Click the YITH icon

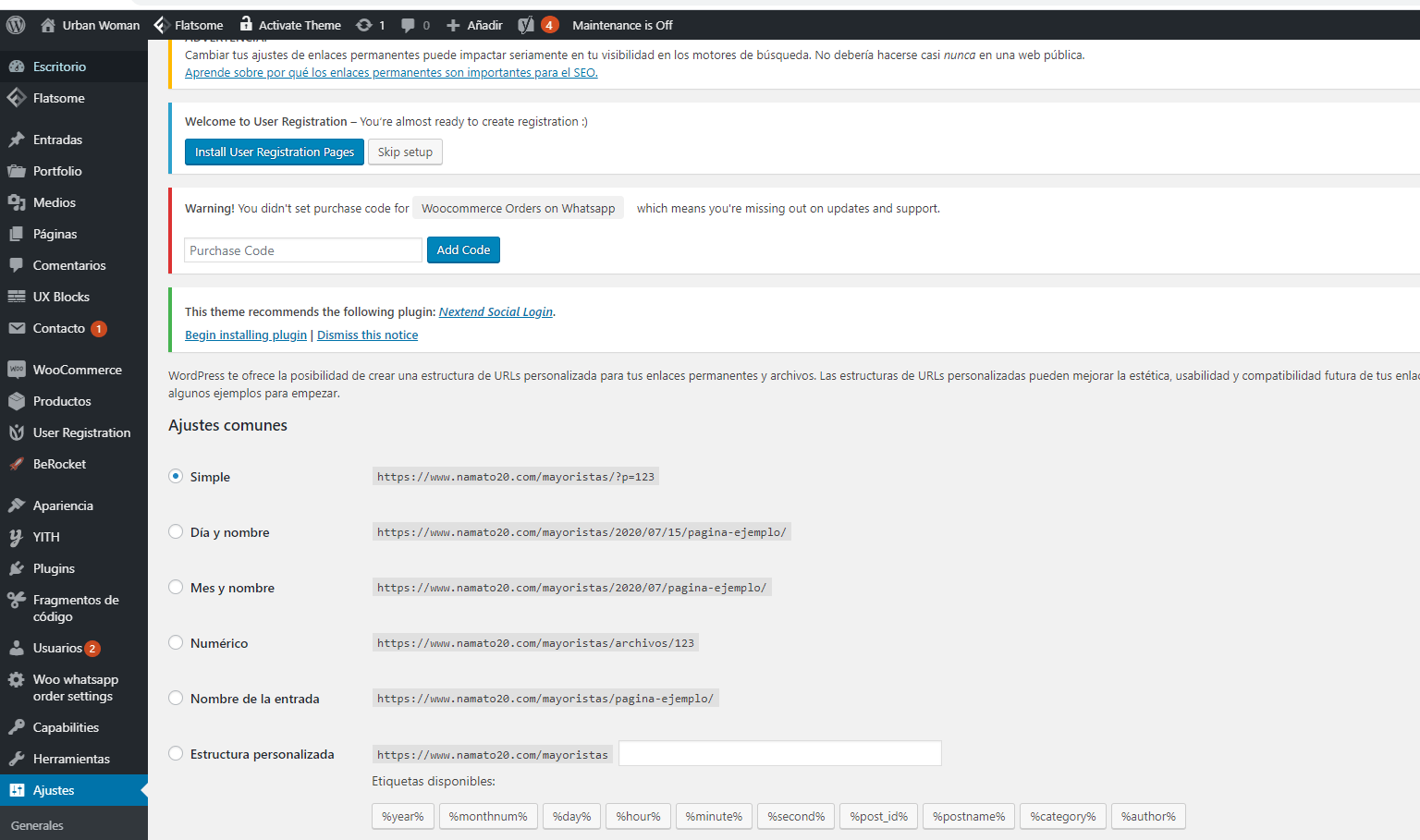pyautogui.click(x=17, y=537)
